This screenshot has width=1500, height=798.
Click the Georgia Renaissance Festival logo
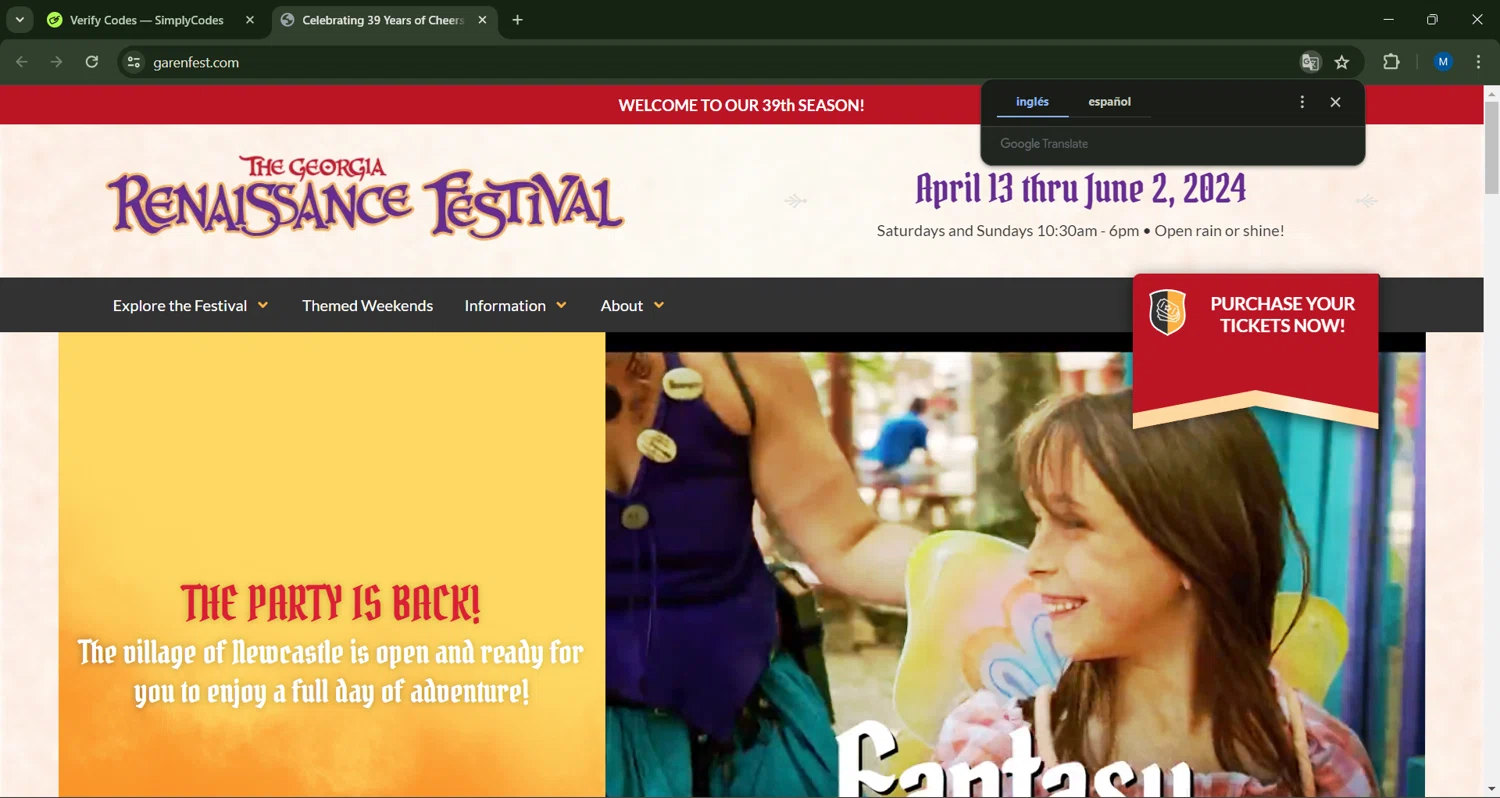click(x=366, y=196)
